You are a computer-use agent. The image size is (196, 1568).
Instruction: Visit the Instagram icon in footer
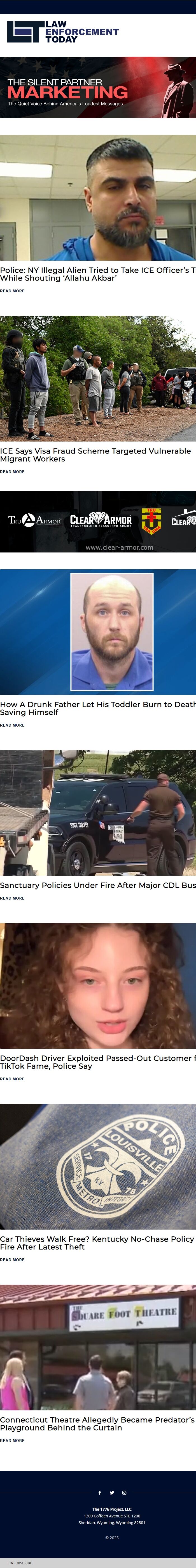click(124, 1493)
